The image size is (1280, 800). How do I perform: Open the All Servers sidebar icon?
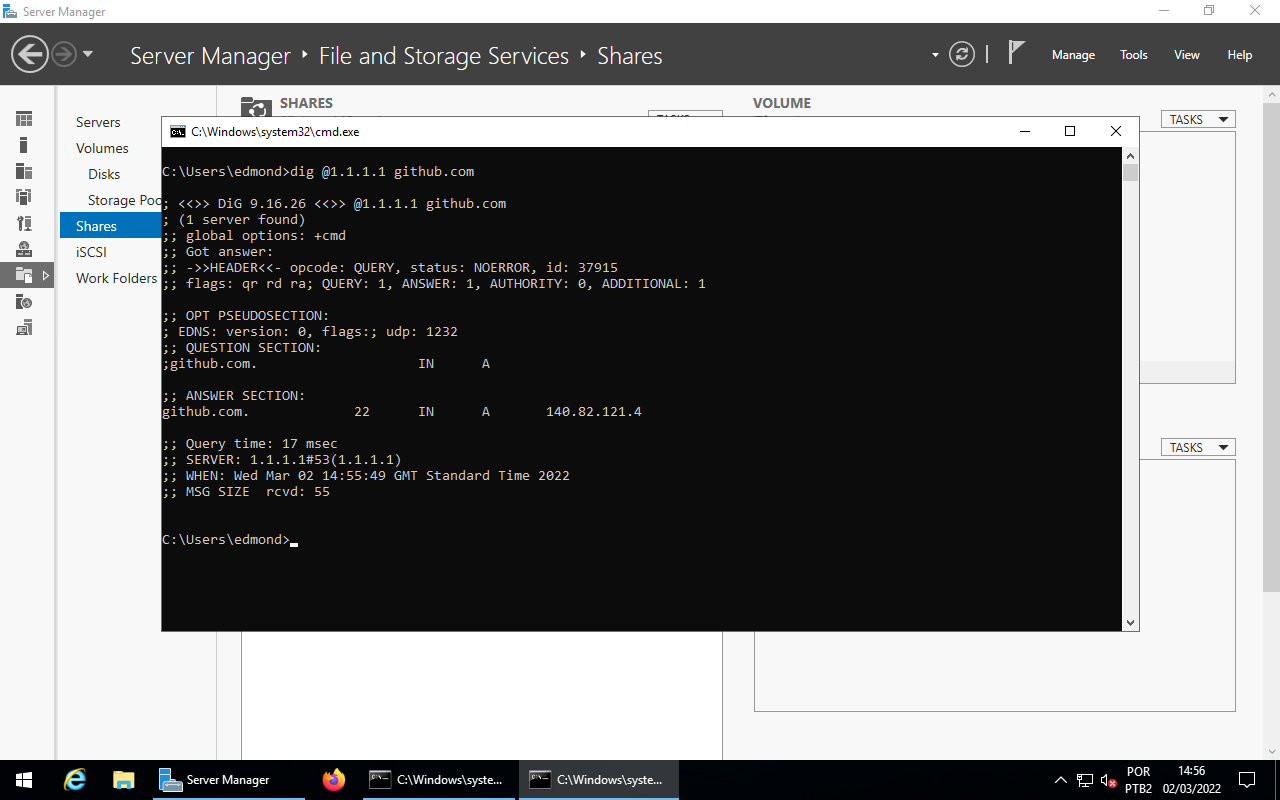23,170
